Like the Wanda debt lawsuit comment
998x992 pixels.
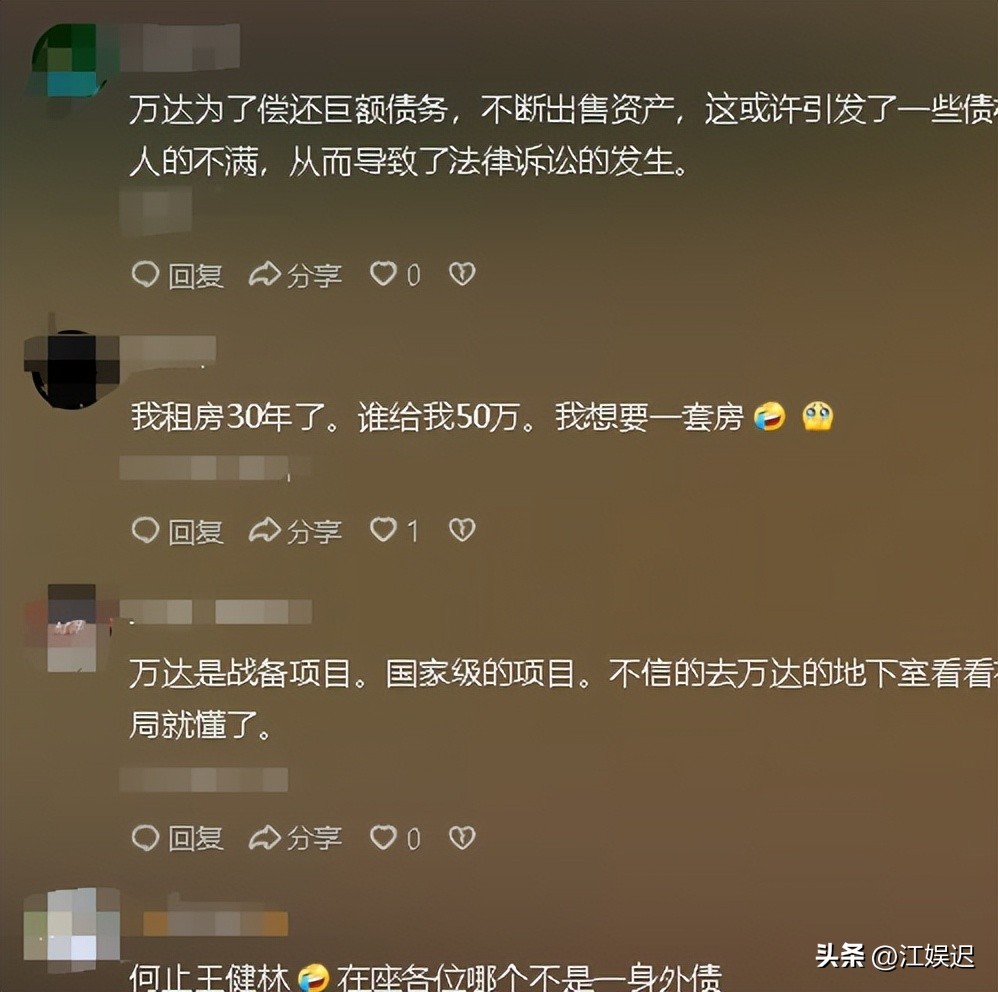click(x=395, y=275)
